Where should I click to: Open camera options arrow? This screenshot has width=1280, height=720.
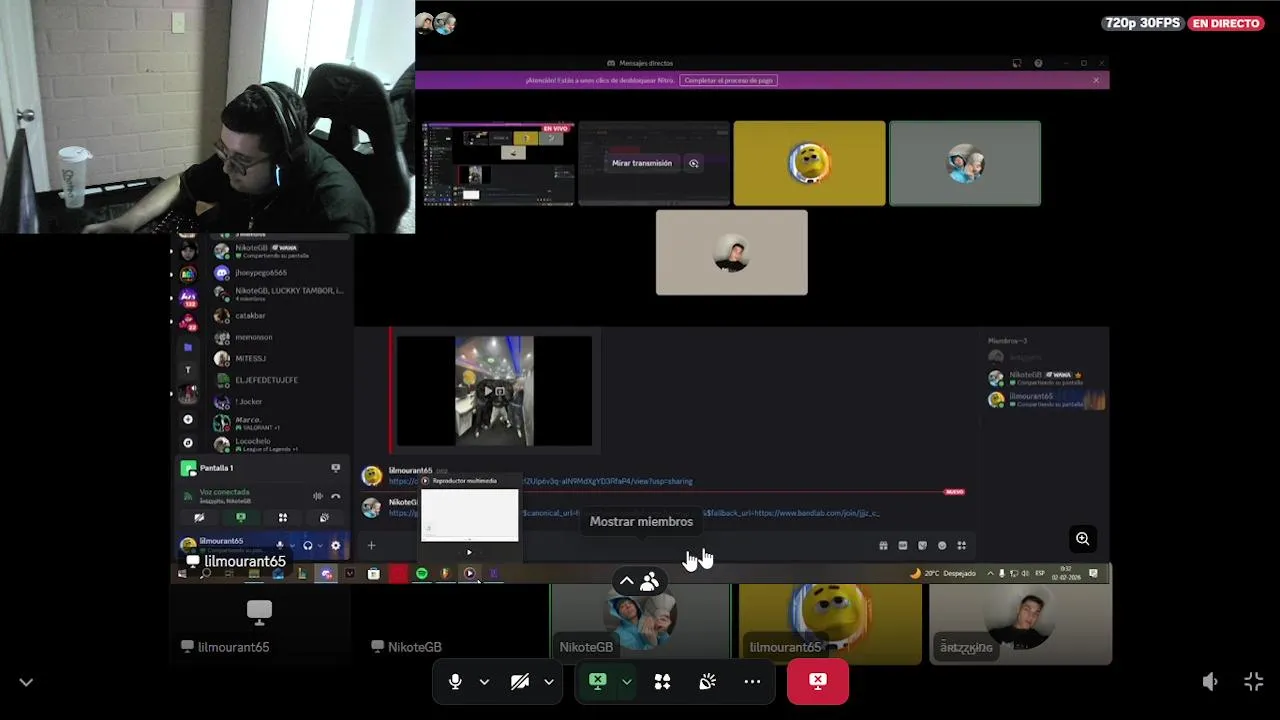548,681
